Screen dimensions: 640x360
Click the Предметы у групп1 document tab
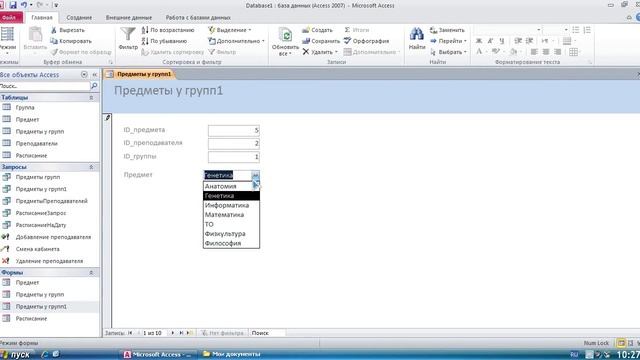pyautogui.click(x=140, y=74)
